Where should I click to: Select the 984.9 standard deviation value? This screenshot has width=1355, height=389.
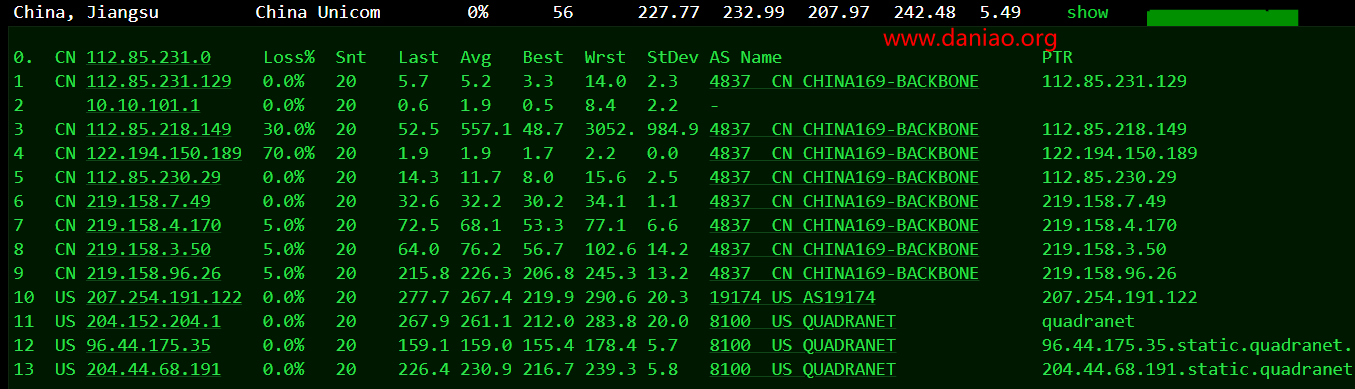[673, 129]
